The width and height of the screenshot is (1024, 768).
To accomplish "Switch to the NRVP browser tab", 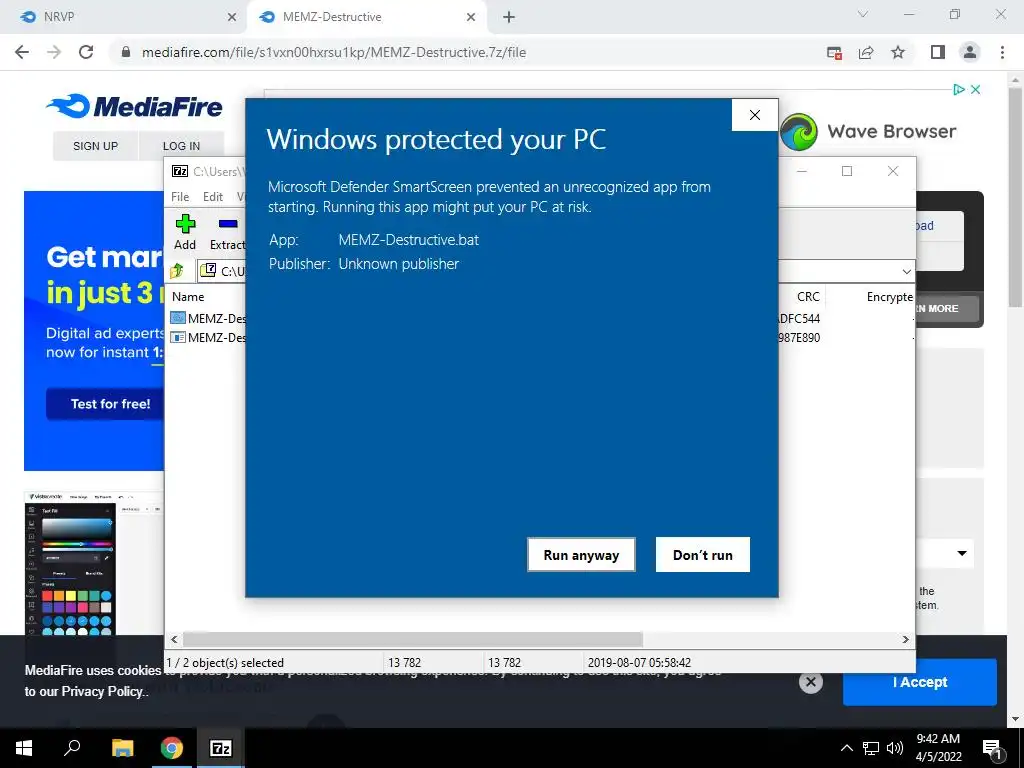I will [124, 17].
